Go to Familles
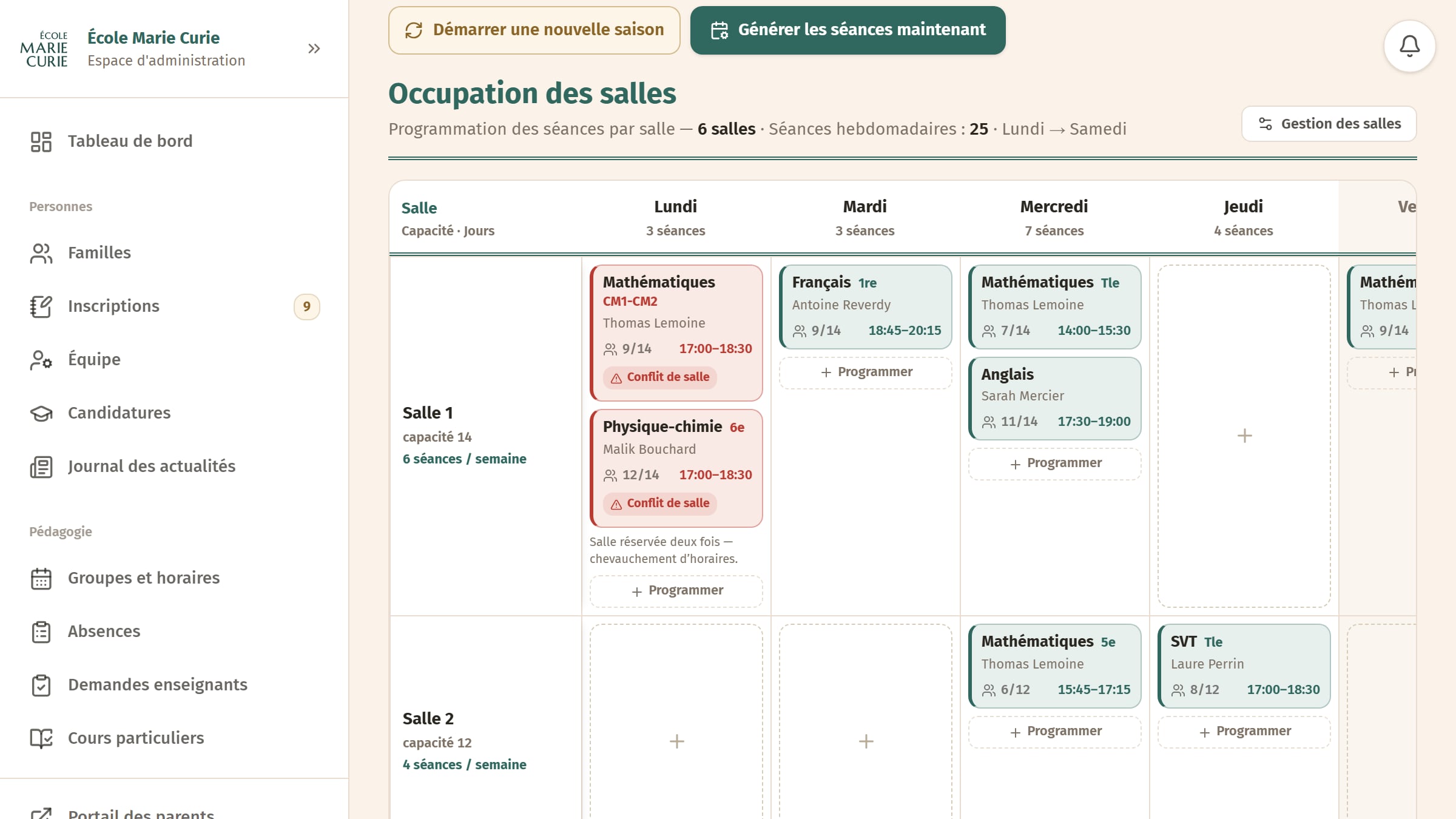Screen dimensions: 1456x819 pos(174,253)
